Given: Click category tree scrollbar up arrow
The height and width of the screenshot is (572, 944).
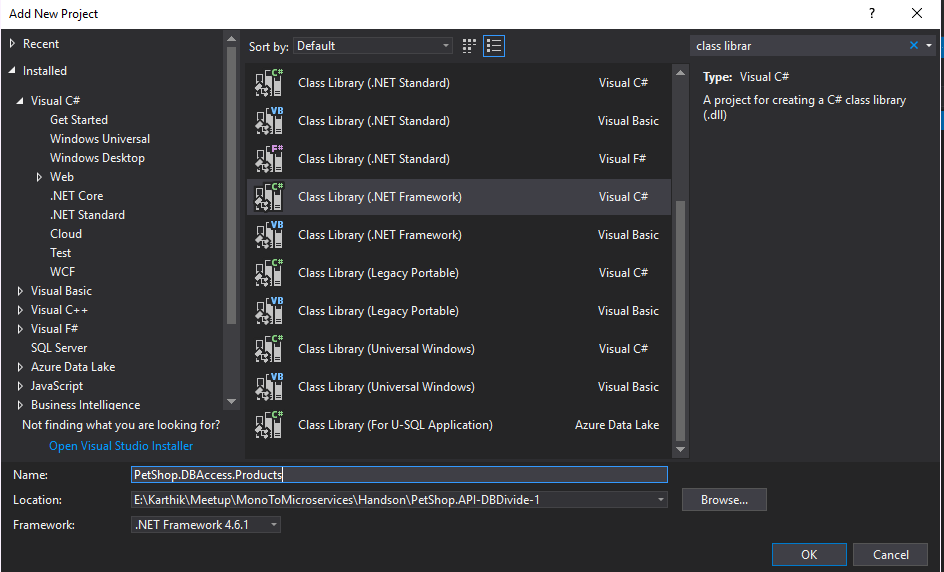Looking at the screenshot, I should [x=231, y=39].
